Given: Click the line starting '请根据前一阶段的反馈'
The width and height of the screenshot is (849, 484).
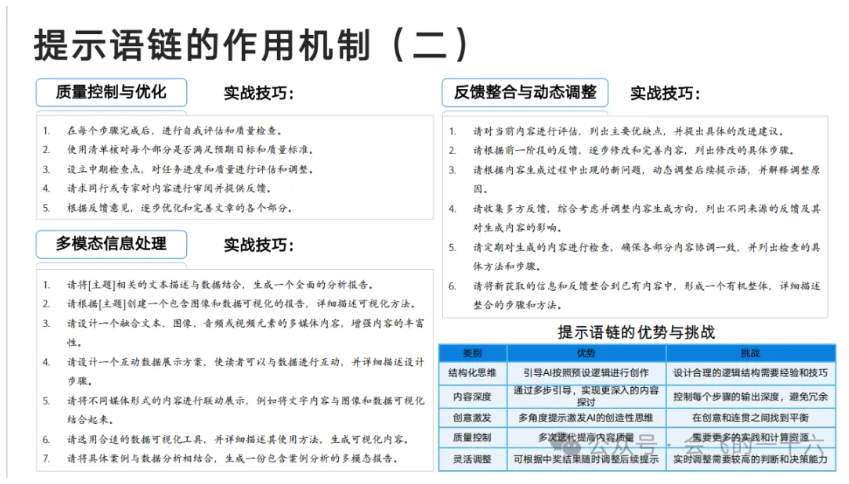Looking at the screenshot, I should pos(634,150).
